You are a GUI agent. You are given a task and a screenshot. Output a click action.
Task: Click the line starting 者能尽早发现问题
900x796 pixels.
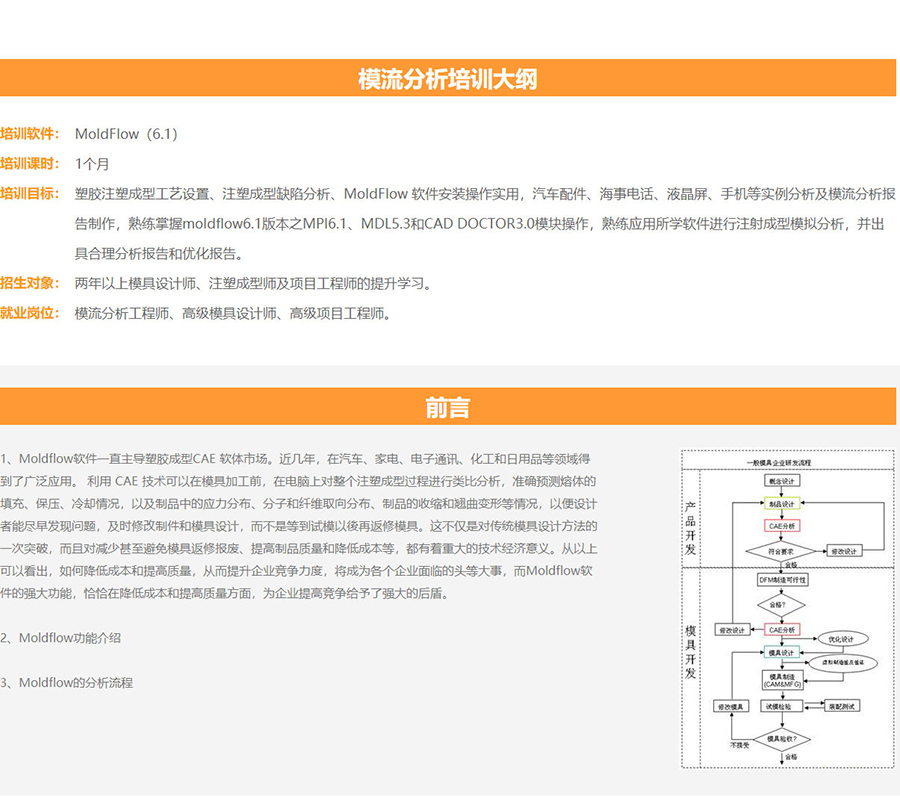298,526
